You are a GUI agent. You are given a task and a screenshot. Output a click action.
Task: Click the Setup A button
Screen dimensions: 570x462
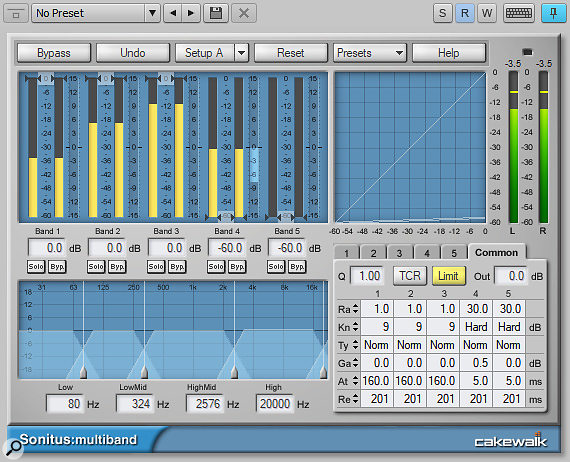[205, 53]
